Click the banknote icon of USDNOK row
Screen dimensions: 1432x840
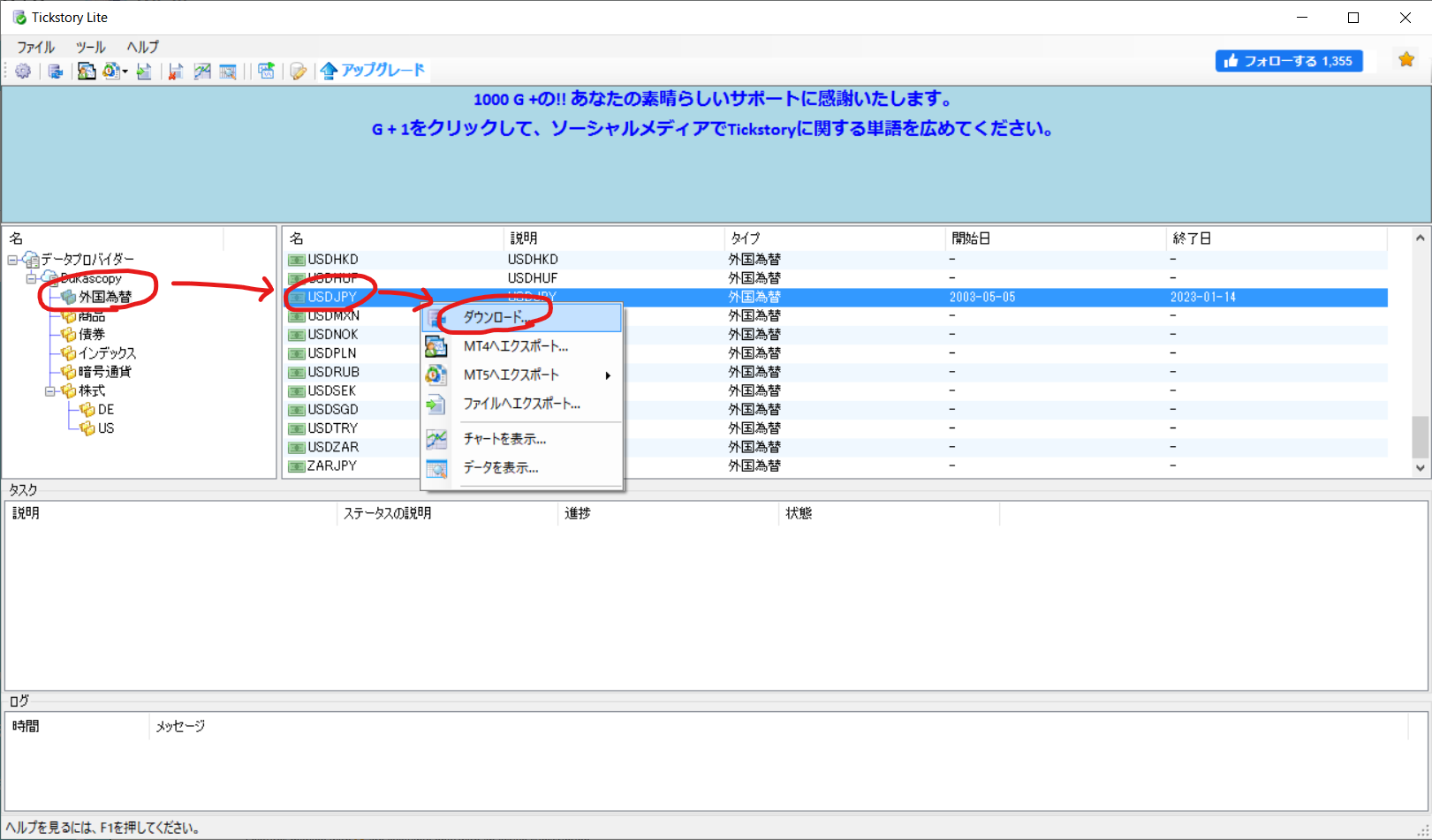(x=296, y=335)
